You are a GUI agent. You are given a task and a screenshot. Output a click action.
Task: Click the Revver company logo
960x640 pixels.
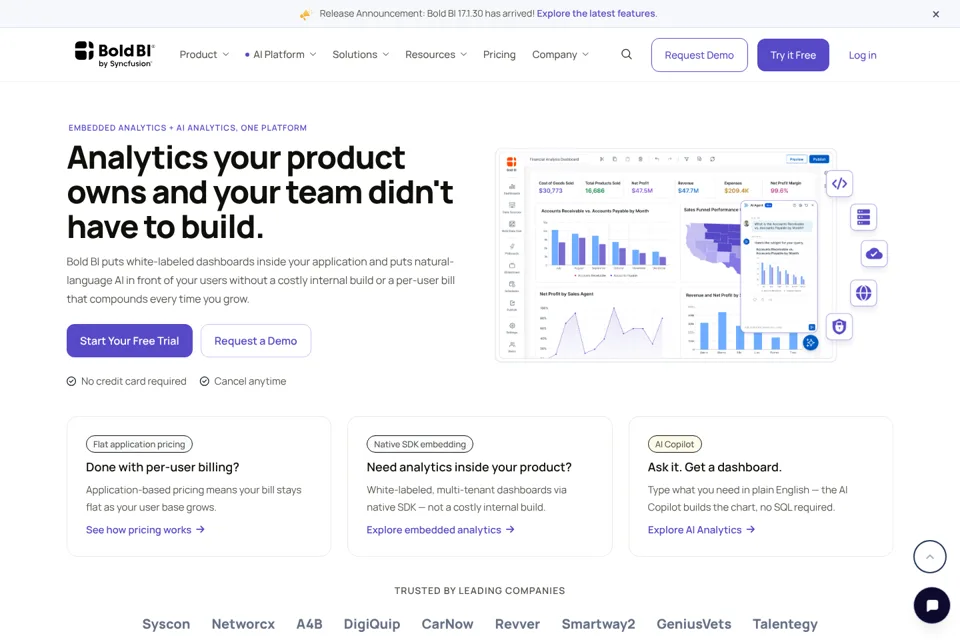coord(517,624)
